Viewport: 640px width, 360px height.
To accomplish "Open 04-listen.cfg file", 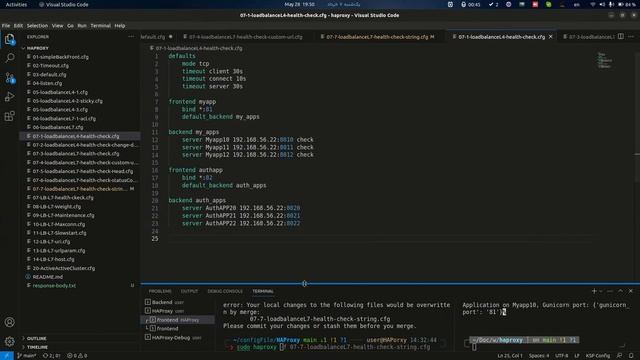I will (47, 83).
